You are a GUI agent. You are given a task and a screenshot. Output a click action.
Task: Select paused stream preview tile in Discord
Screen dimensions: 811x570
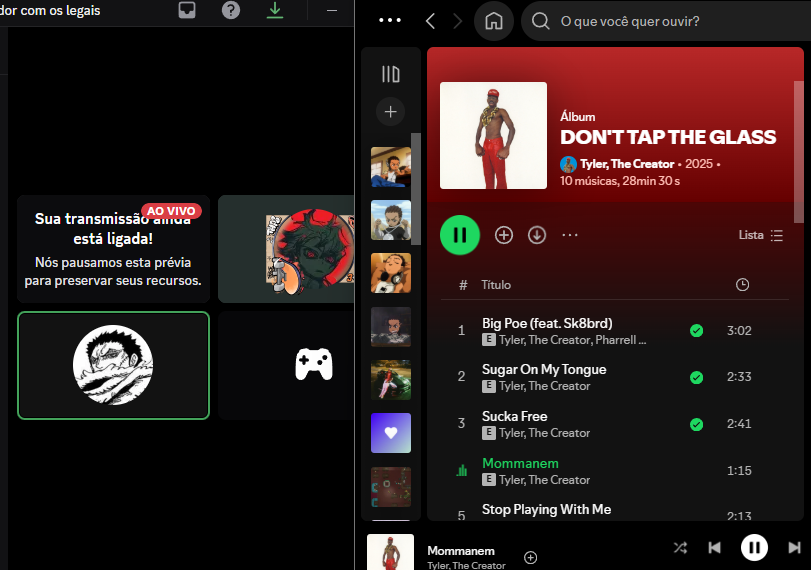tap(113, 249)
